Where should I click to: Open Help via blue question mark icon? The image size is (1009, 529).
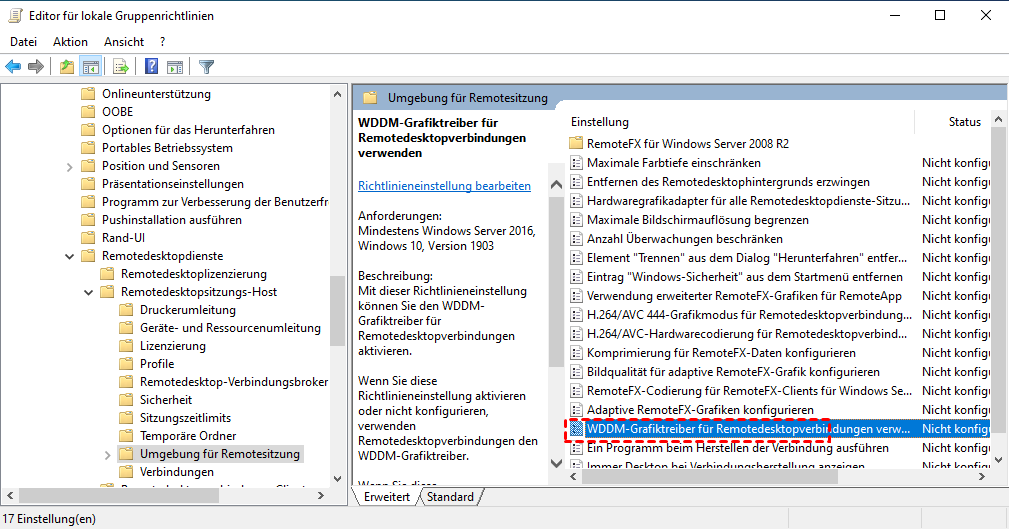coord(151,67)
